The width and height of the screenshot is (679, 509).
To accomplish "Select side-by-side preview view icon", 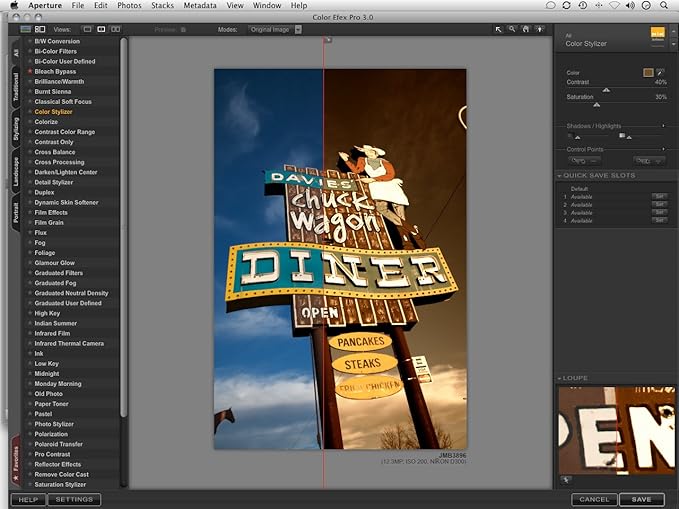I will click(x=116, y=30).
